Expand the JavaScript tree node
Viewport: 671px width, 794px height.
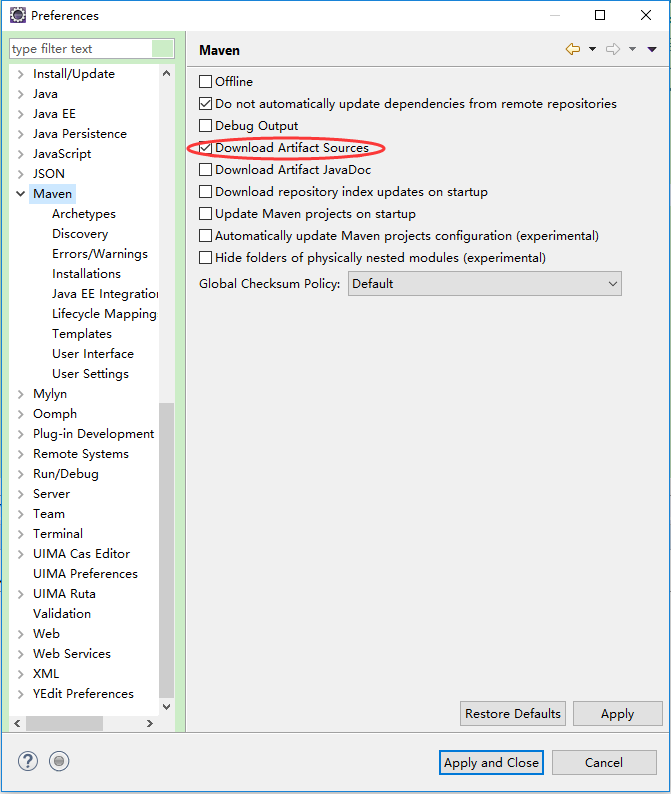tap(20, 154)
